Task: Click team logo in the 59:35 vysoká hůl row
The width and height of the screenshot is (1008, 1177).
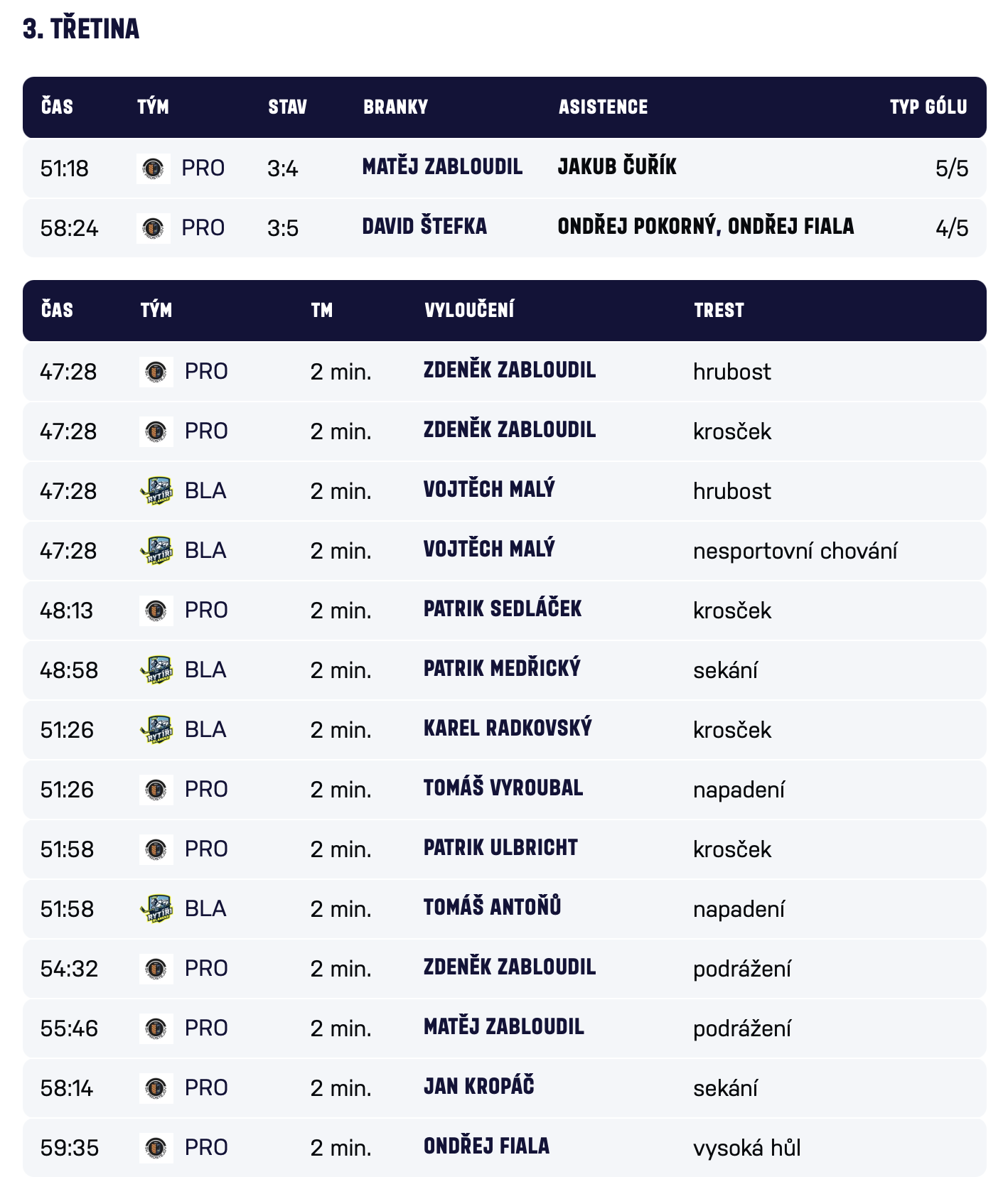Action: [156, 1148]
